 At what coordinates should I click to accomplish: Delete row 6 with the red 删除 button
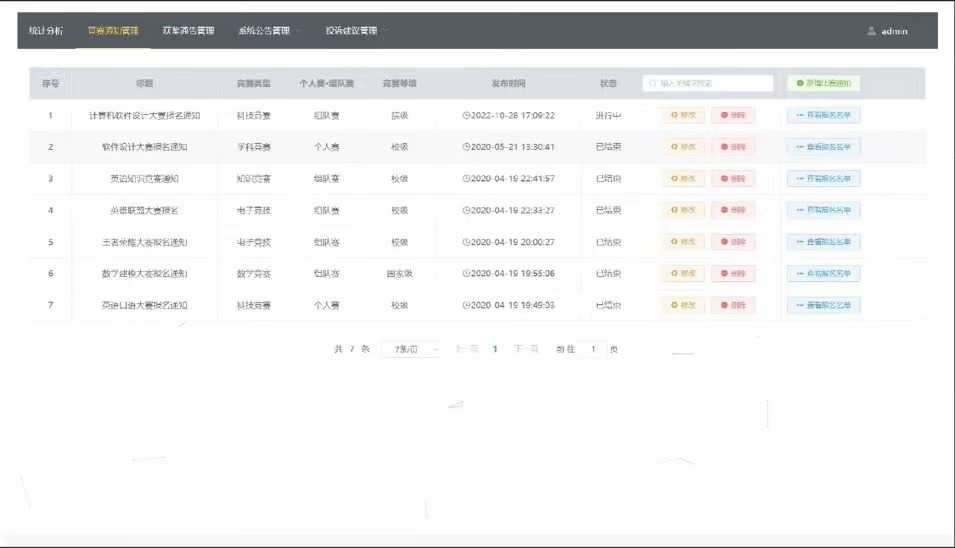pos(733,273)
